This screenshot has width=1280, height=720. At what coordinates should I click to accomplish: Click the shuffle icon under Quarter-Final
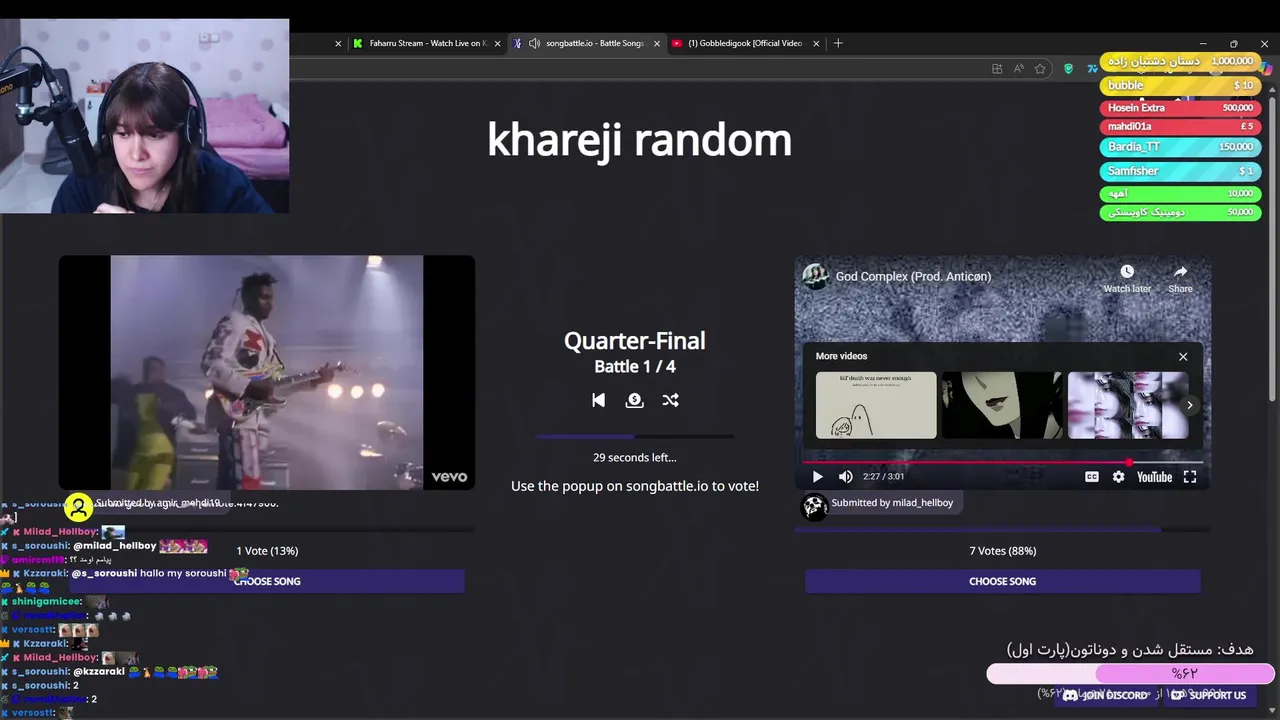click(x=670, y=400)
